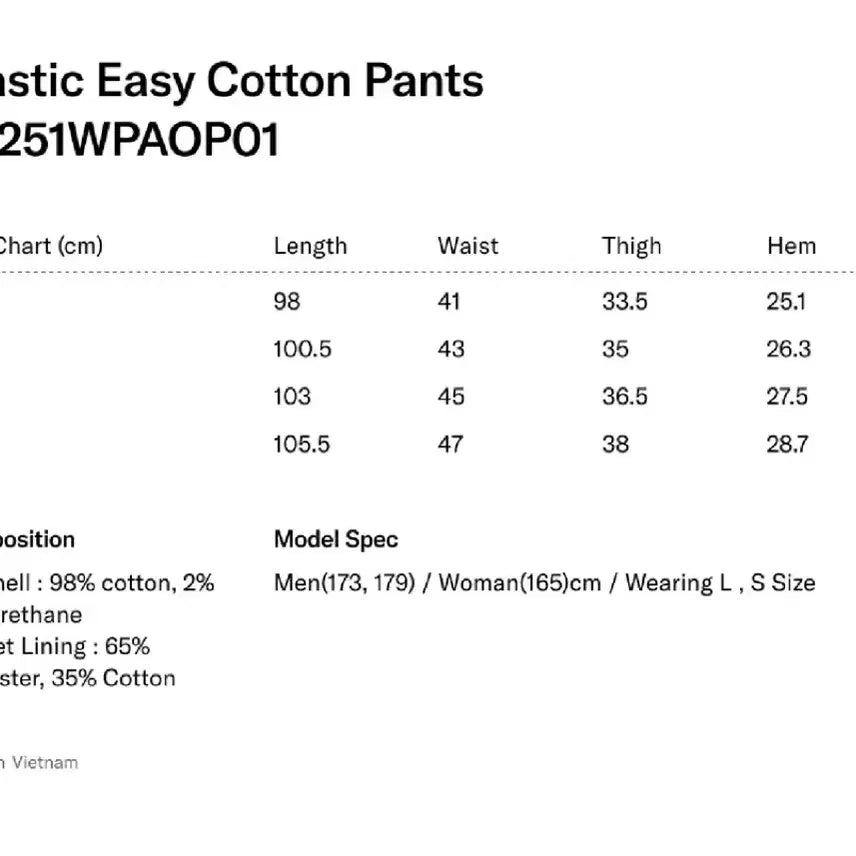Click the thigh value 33.5
Image resolution: width=856 pixels, height=856 pixels.
625,301
